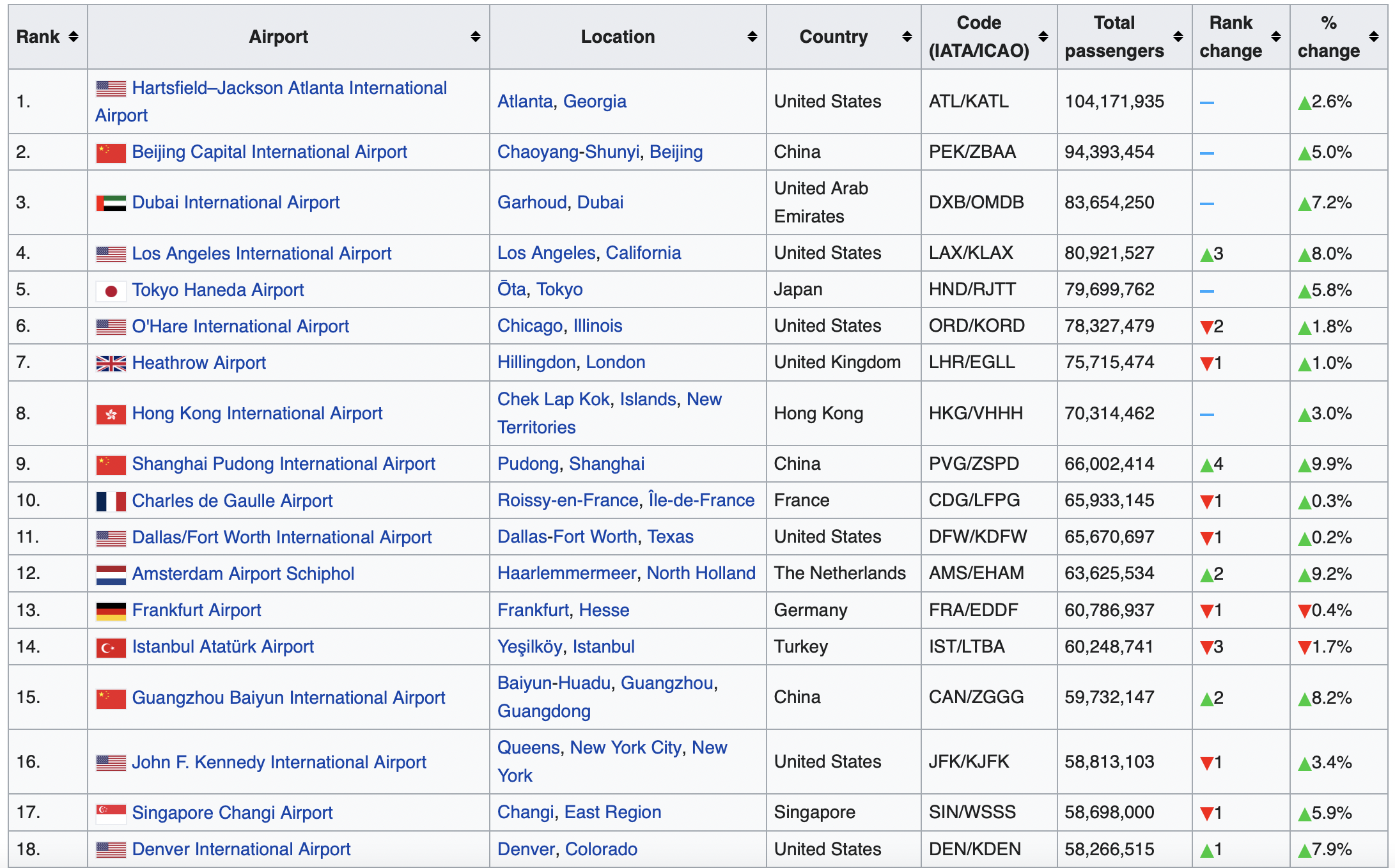Click the Turkey flag beside Istanbul Atatürk
1395x868 pixels.
click(x=111, y=647)
